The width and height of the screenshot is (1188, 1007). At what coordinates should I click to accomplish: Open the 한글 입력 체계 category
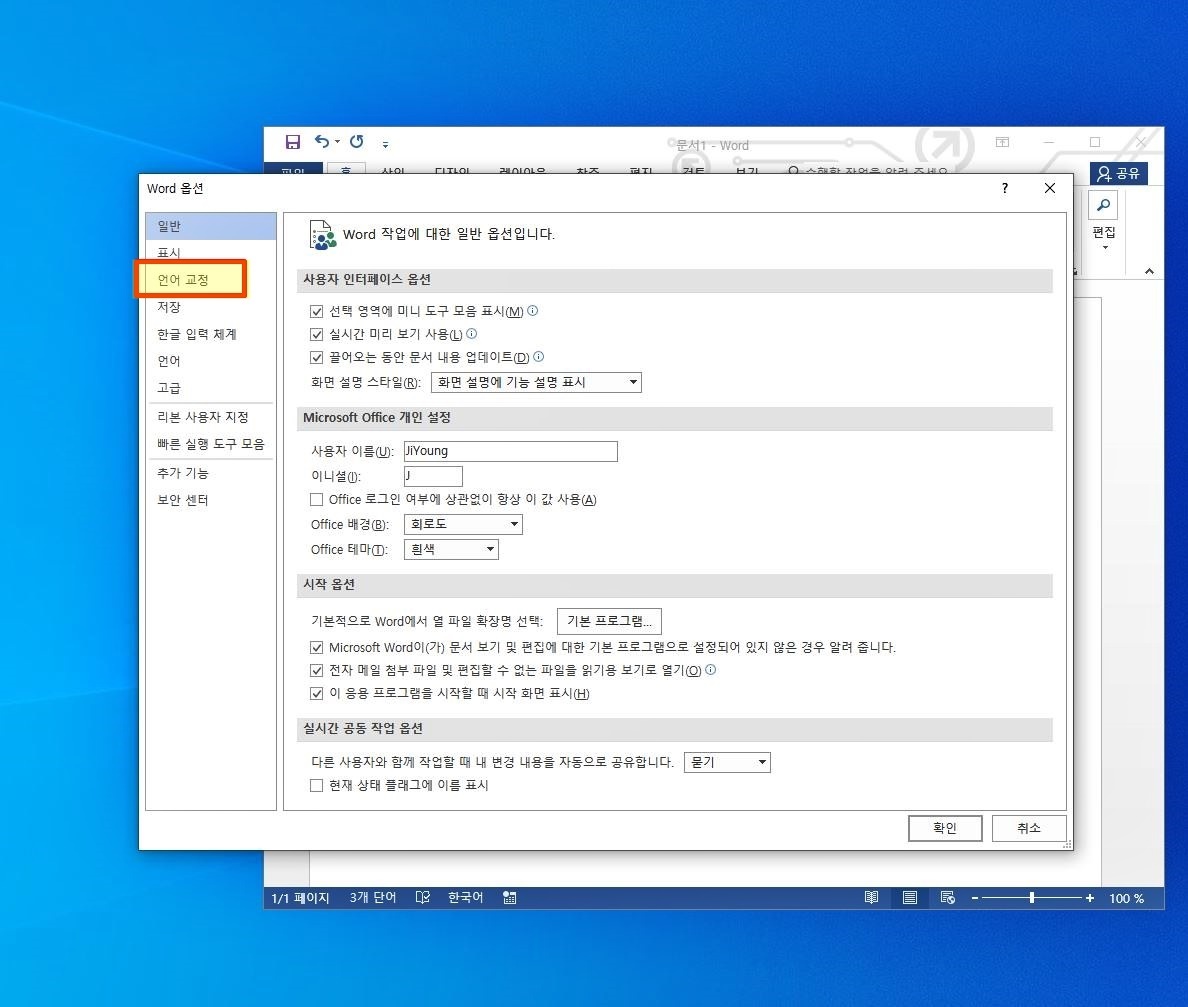click(211, 334)
